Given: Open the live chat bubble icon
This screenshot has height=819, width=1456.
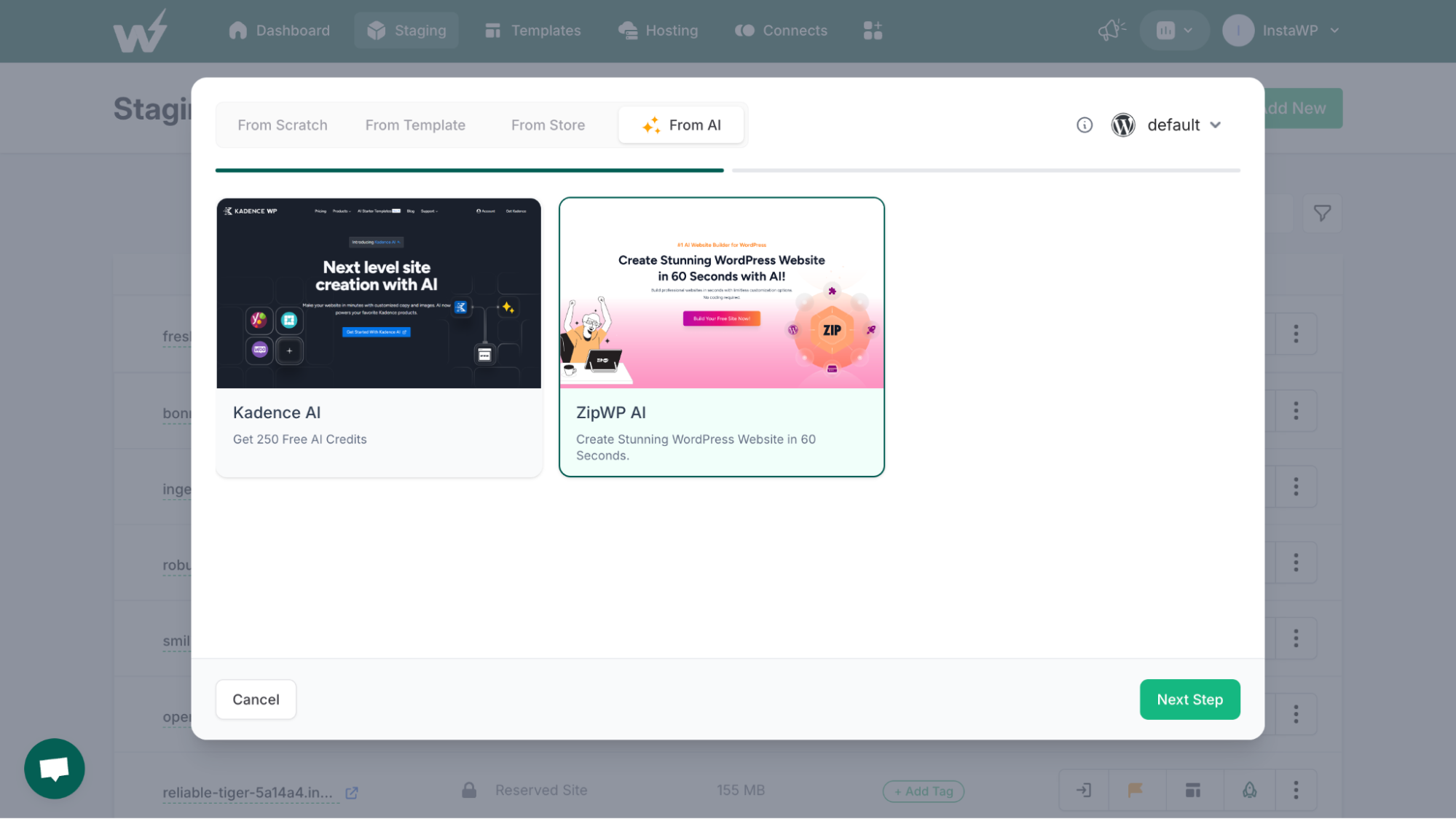Looking at the screenshot, I should click(55, 769).
